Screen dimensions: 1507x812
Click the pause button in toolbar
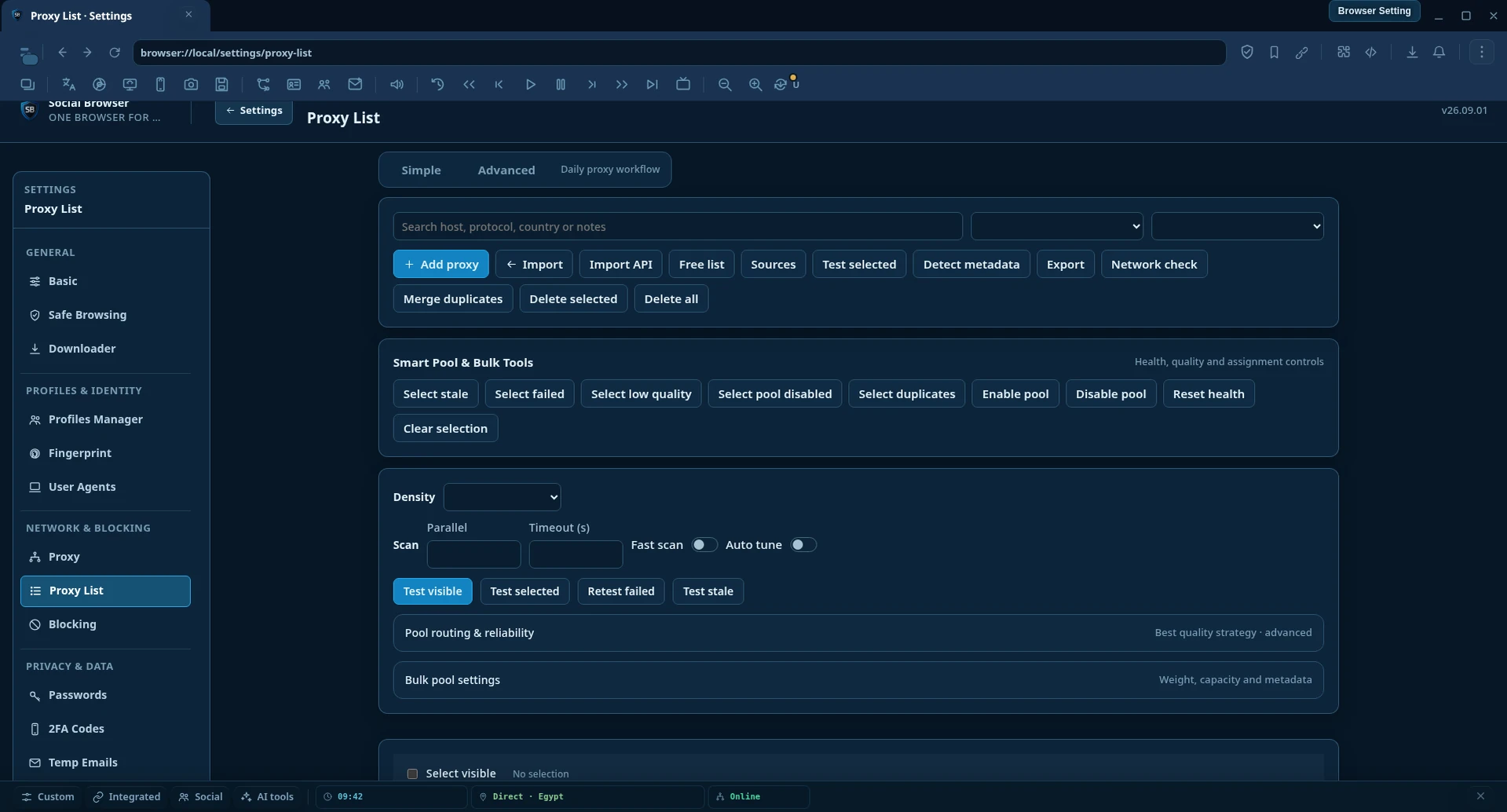(561, 84)
